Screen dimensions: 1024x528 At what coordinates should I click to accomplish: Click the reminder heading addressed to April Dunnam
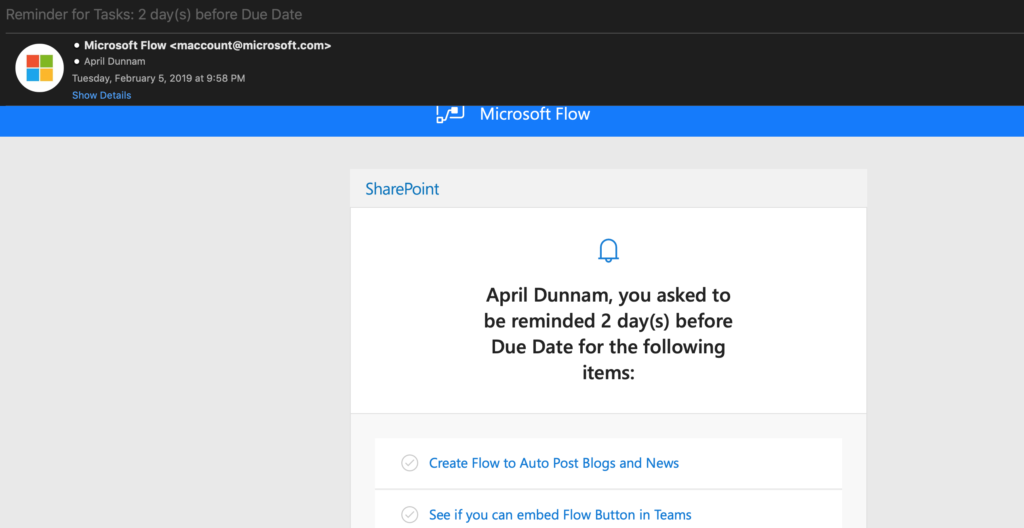coord(608,333)
